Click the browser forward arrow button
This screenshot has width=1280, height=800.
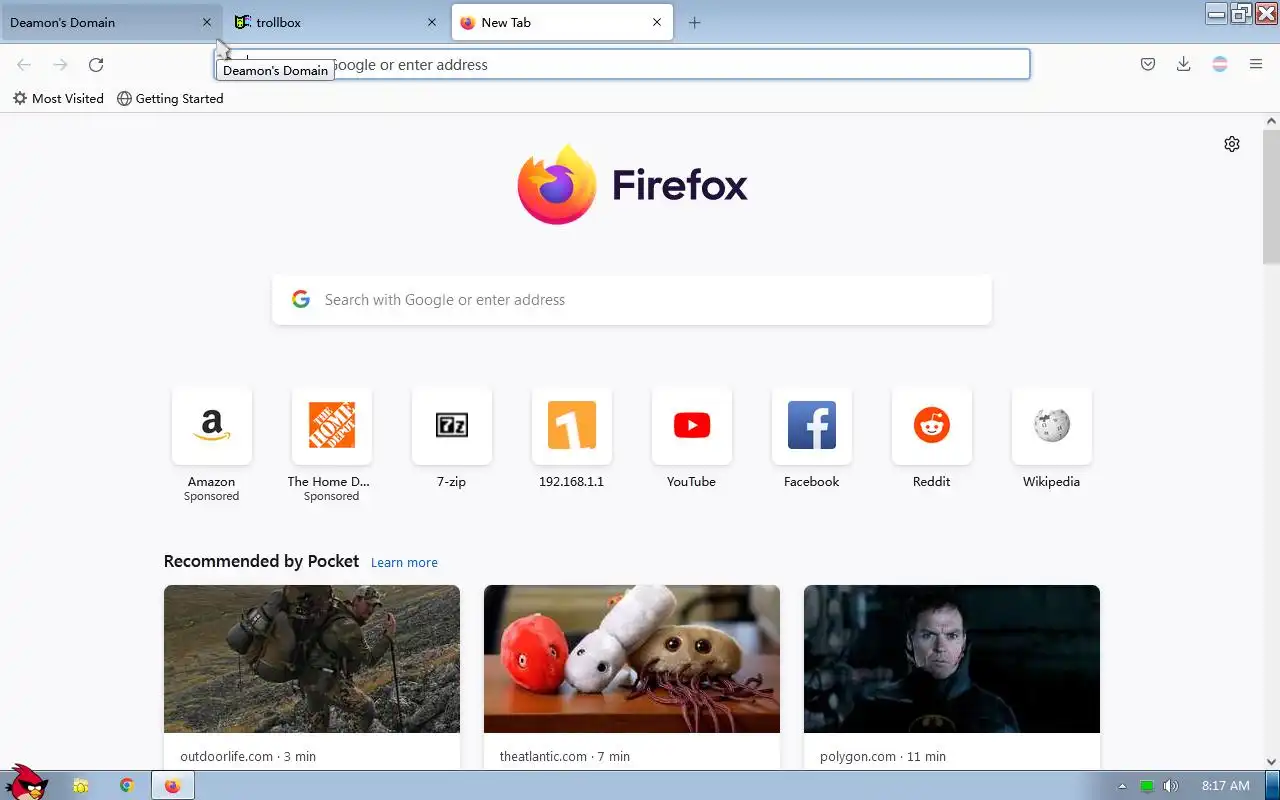tap(60, 65)
